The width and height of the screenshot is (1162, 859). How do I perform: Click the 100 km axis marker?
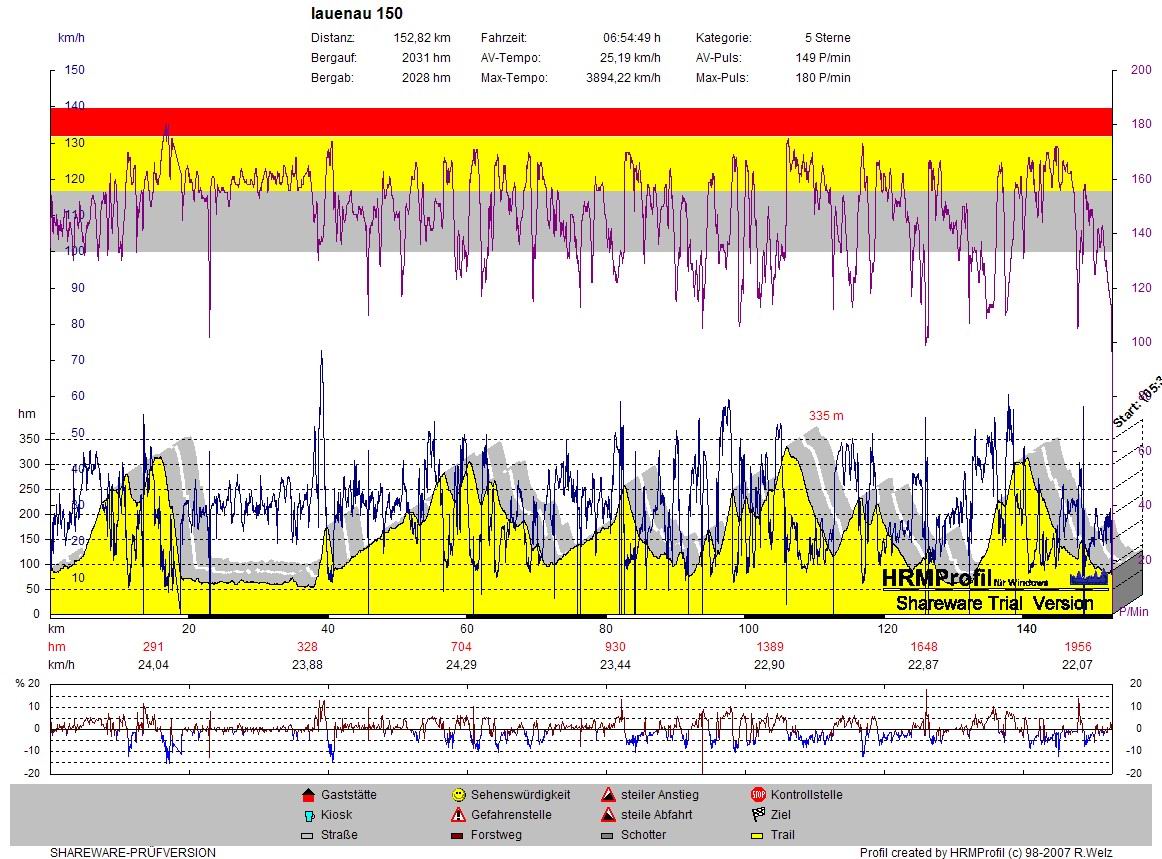click(x=748, y=629)
